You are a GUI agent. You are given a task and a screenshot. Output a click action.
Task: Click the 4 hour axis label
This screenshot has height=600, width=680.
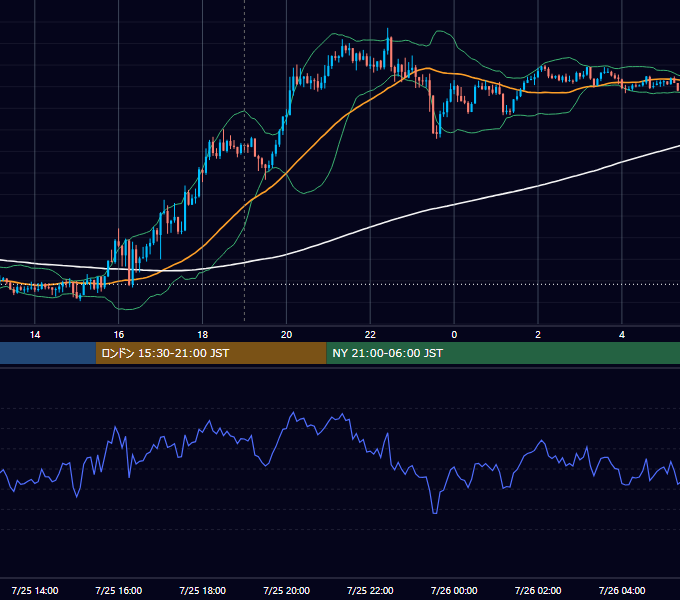coord(622,335)
